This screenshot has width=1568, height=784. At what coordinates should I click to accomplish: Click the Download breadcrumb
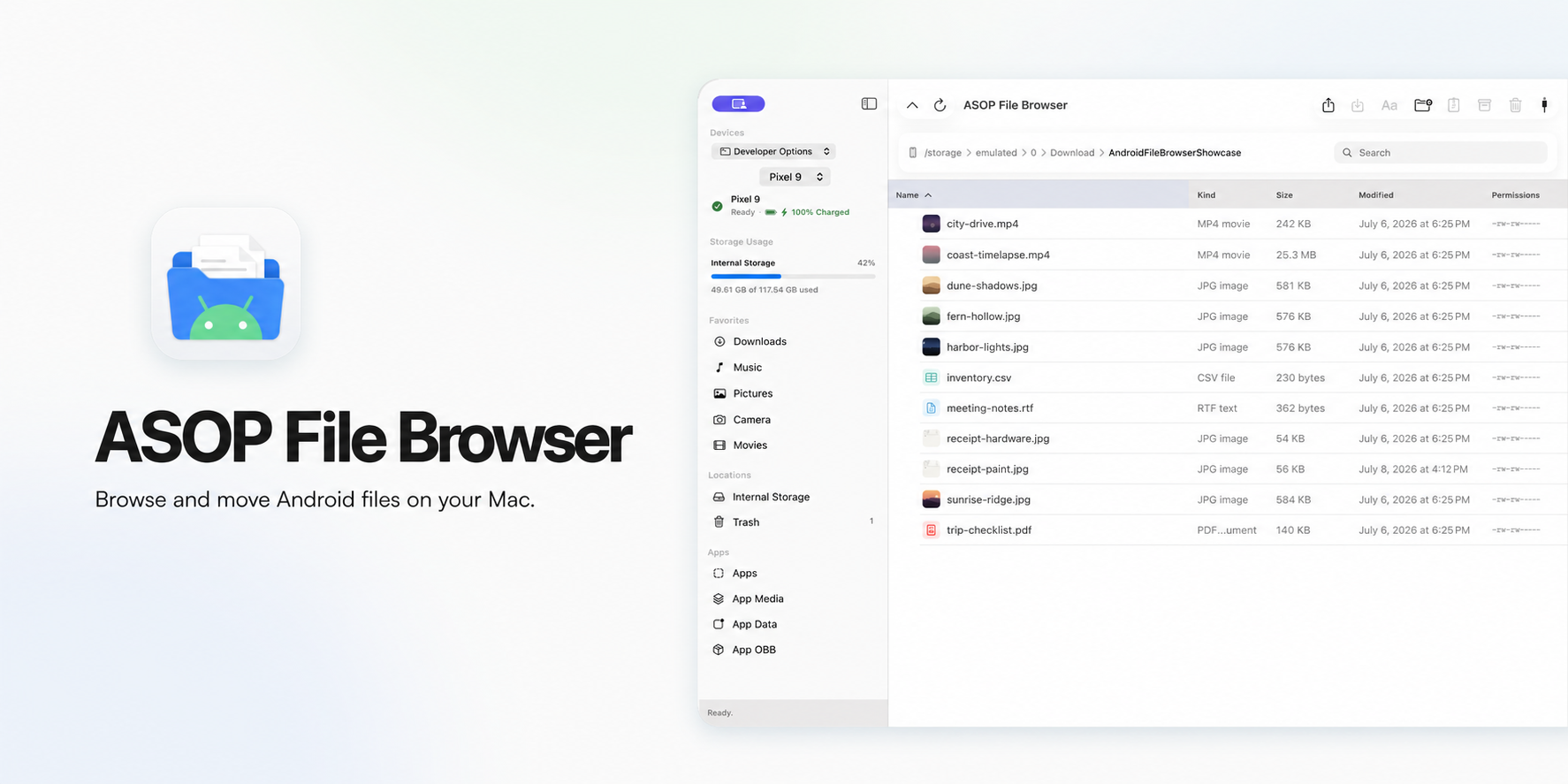(x=1072, y=153)
